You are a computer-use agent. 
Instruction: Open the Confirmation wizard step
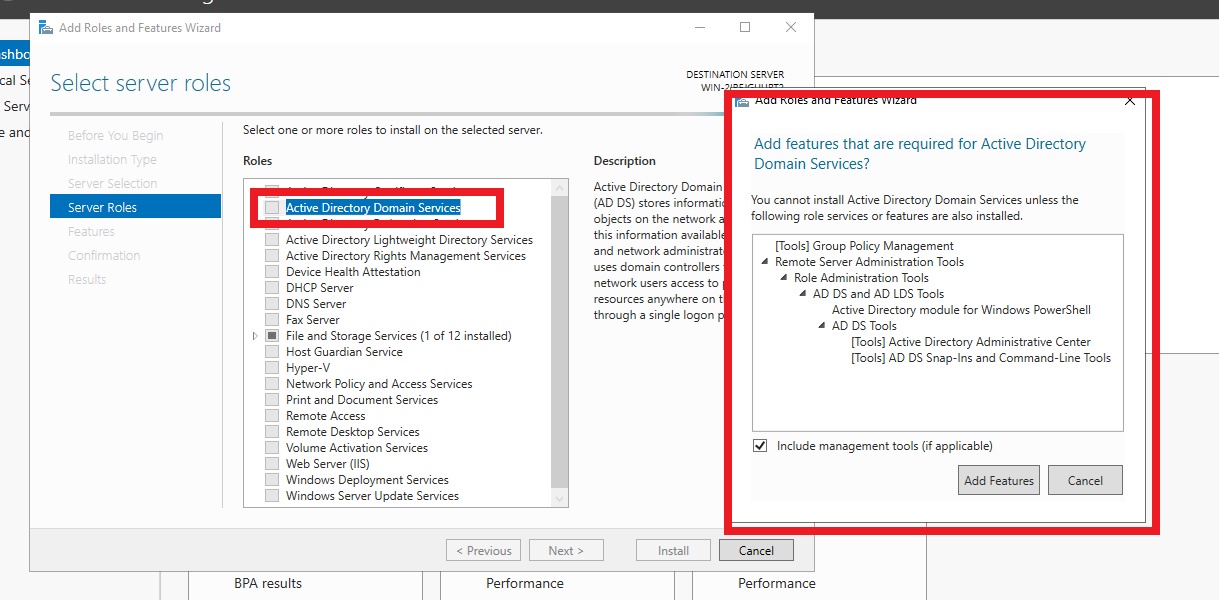pos(104,255)
